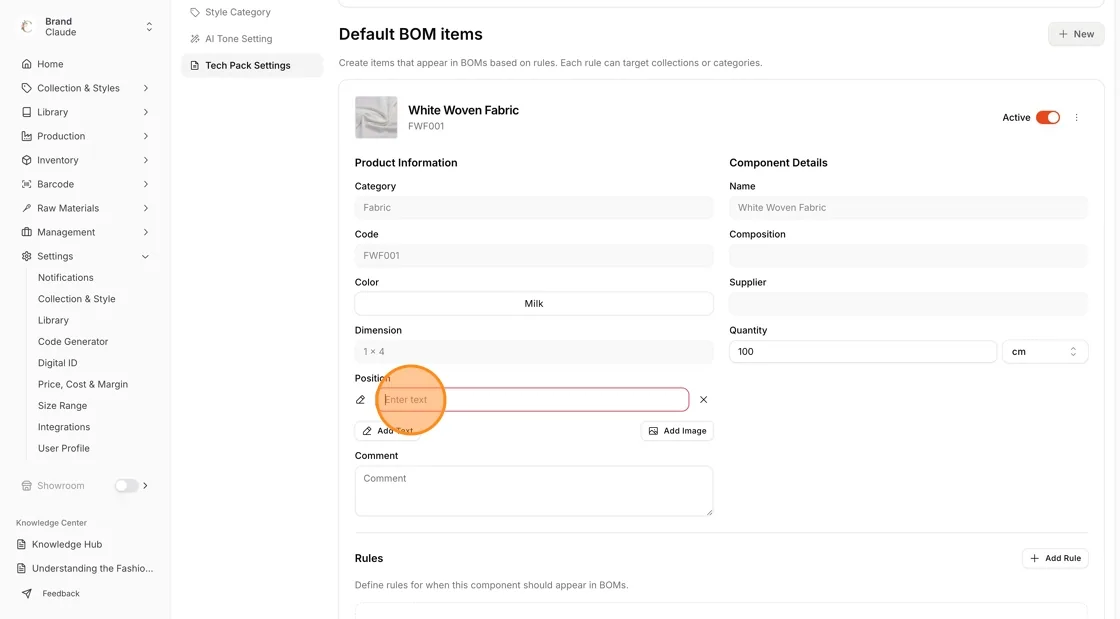
Task: Expand the Production menu
Action: click(x=146, y=136)
